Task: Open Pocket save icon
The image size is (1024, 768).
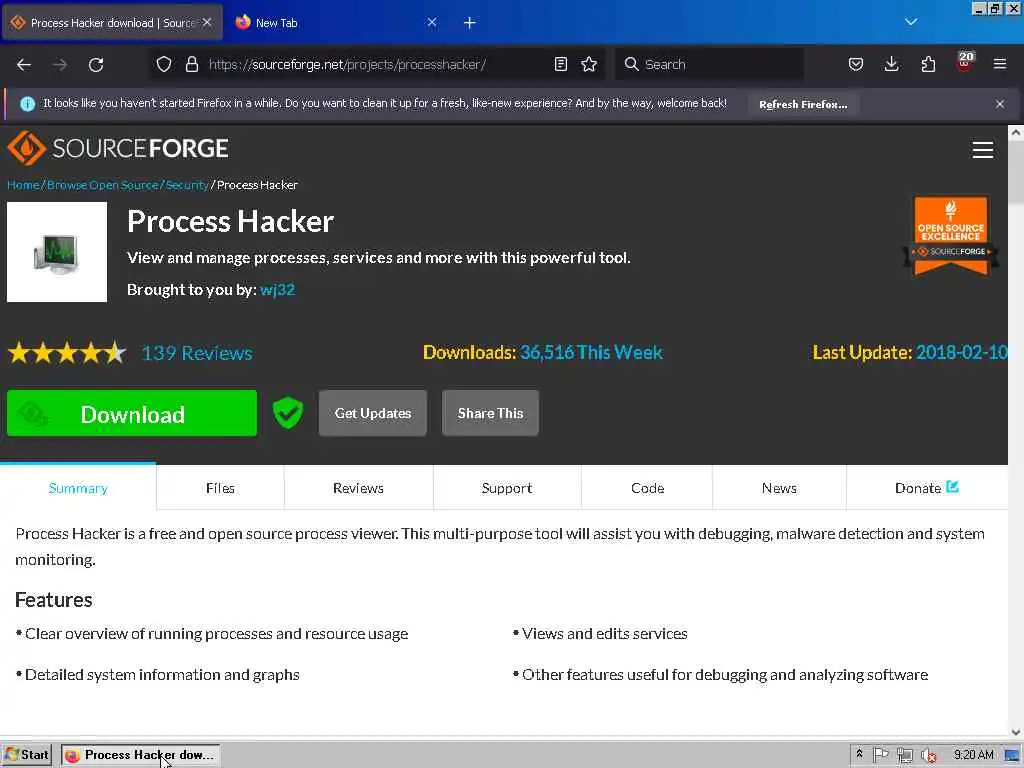Action: point(856,64)
